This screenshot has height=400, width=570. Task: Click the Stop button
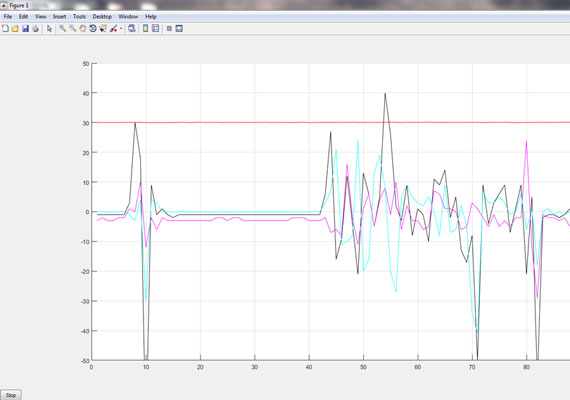coord(11,395)
